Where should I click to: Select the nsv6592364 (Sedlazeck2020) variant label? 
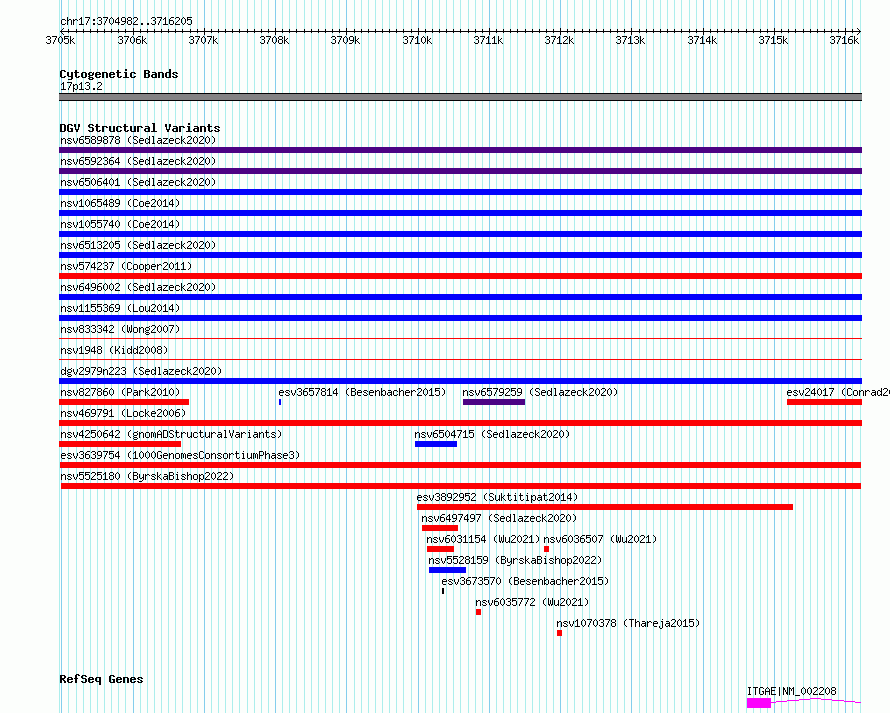138,161
